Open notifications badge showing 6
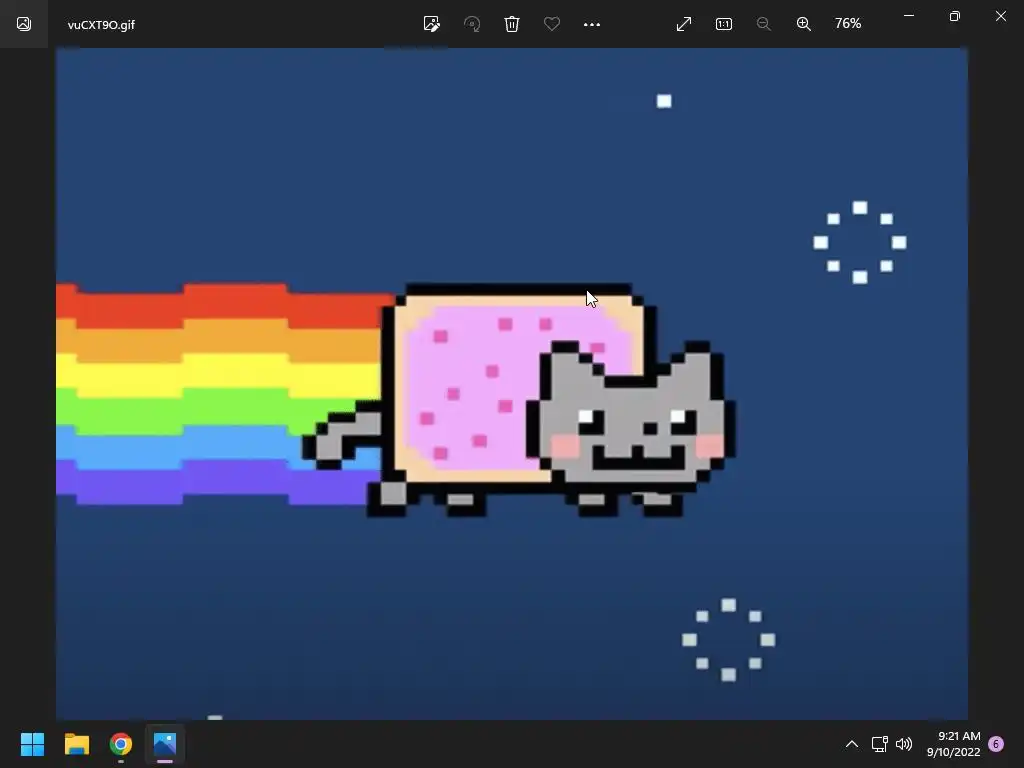The image size is (1024, 768). (996, 744)
